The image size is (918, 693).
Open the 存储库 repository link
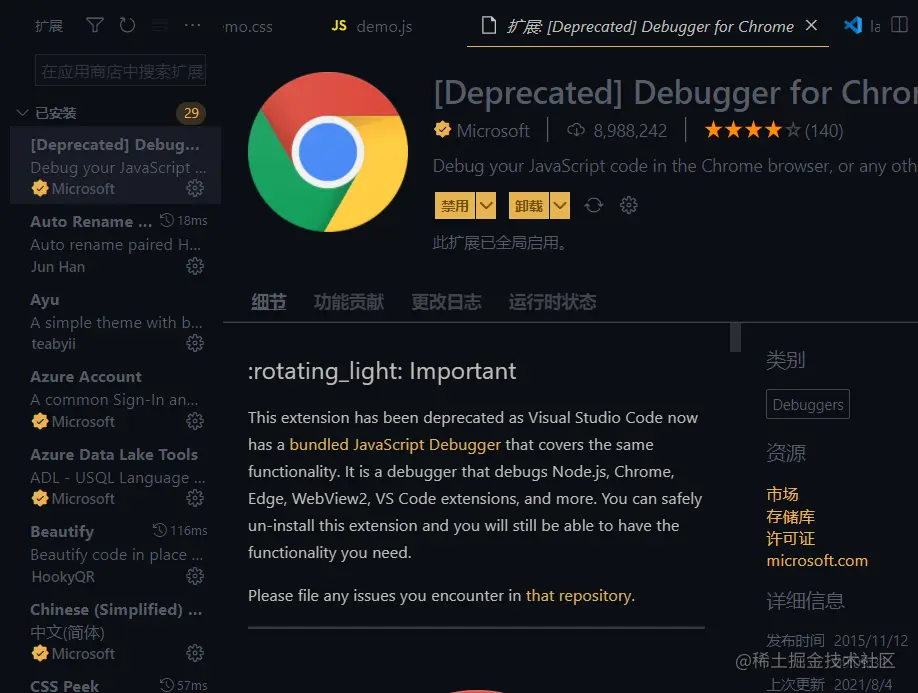coord(790,516)
